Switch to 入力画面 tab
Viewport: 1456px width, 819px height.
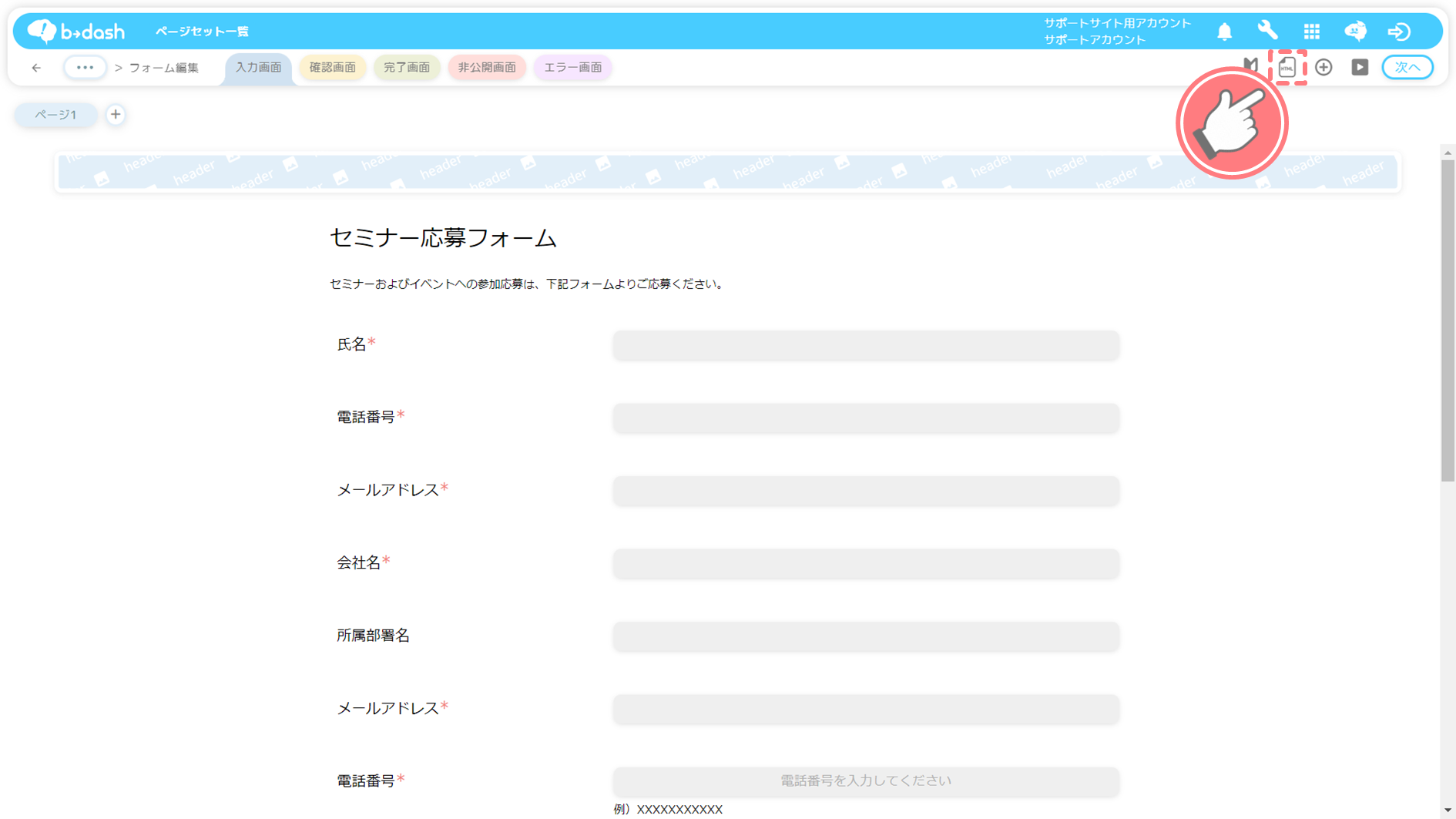coord(258,68)
